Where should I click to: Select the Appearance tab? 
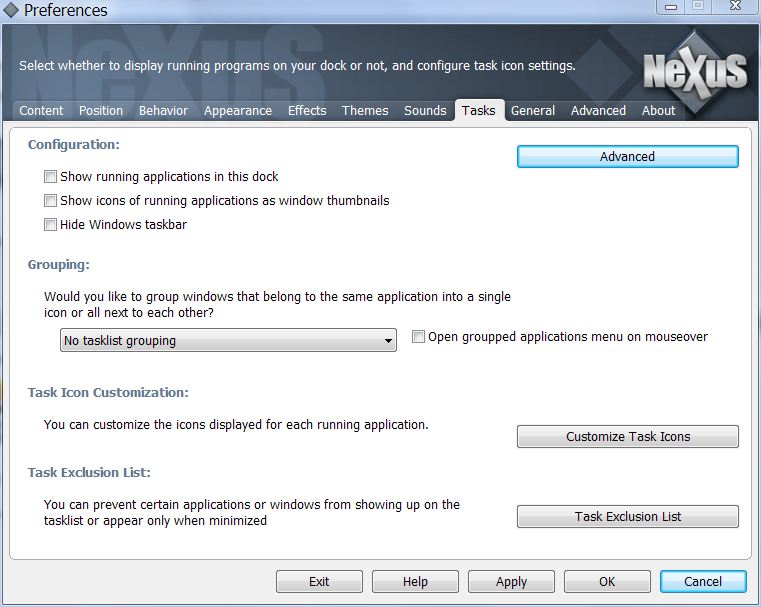coord(238,111)
